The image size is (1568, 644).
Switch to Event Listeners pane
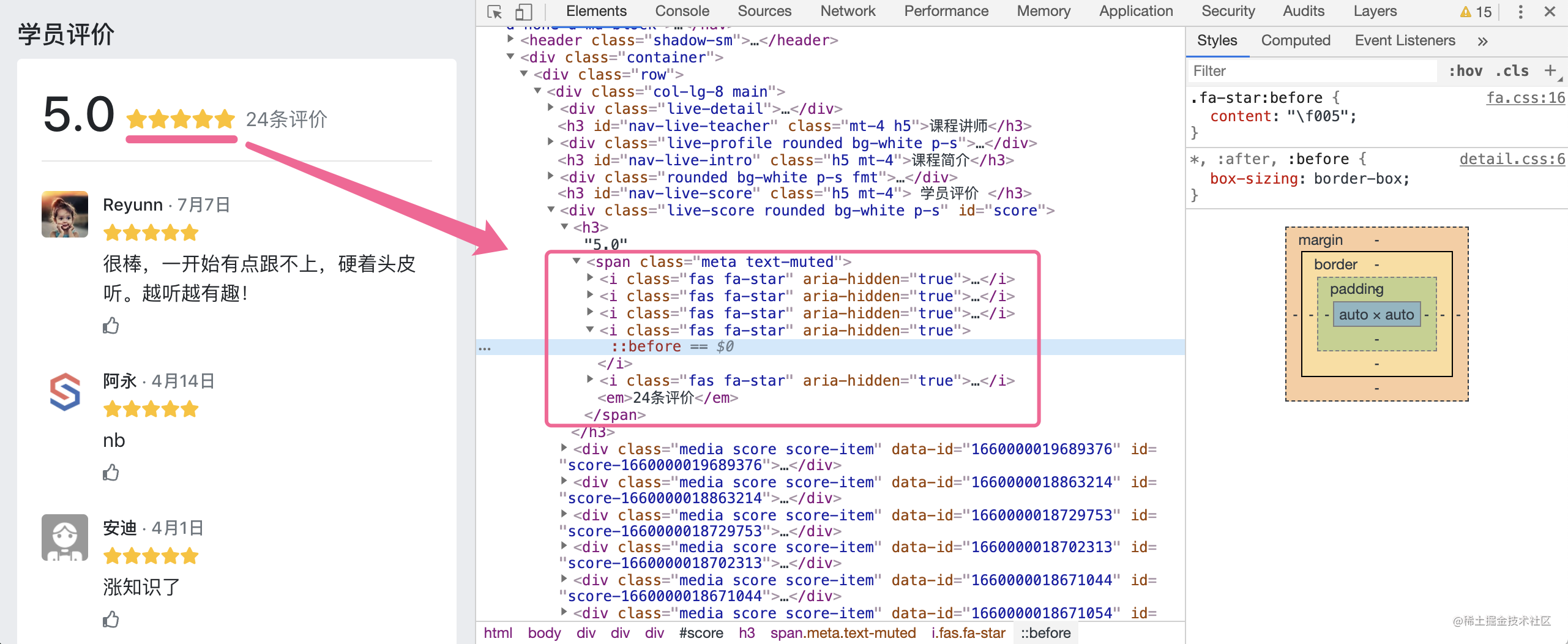point(1405,40)
